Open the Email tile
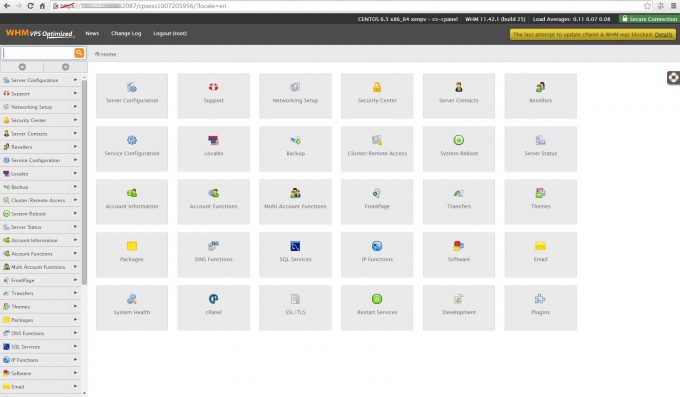The width and height of the screenshot is (680, 397). coord(540,255)
